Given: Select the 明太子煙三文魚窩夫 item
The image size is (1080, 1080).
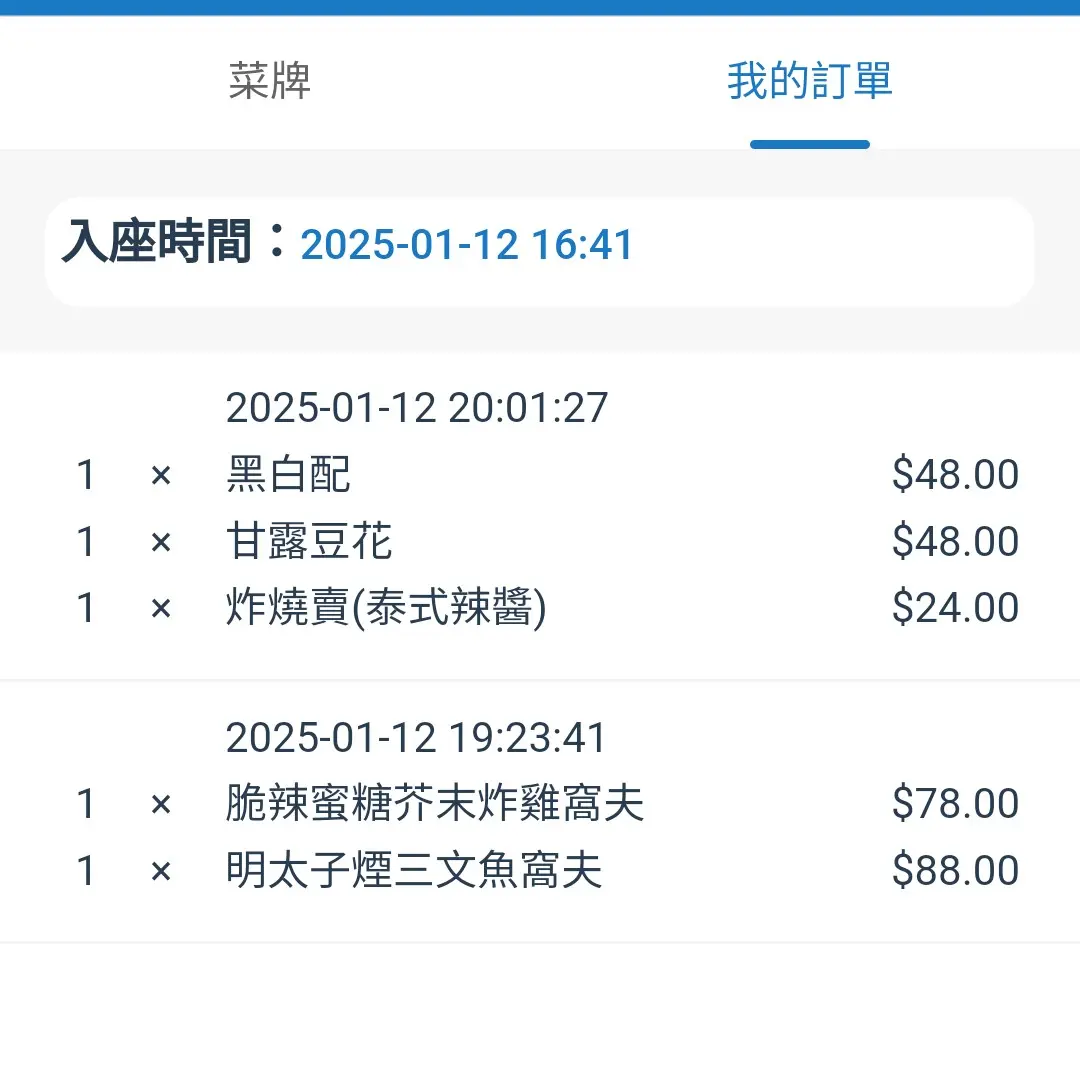Looking at the screenshot, I should (x=414, y=871).
